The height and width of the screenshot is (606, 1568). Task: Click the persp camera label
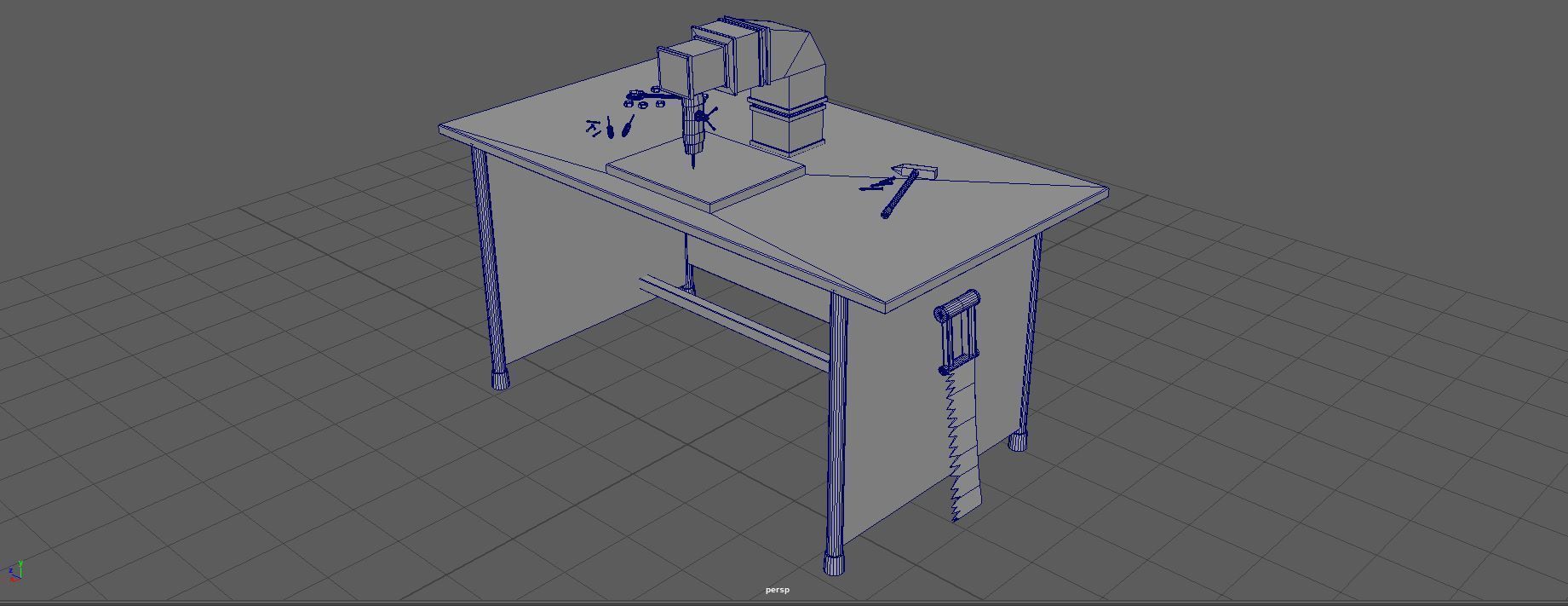(777, 590)
